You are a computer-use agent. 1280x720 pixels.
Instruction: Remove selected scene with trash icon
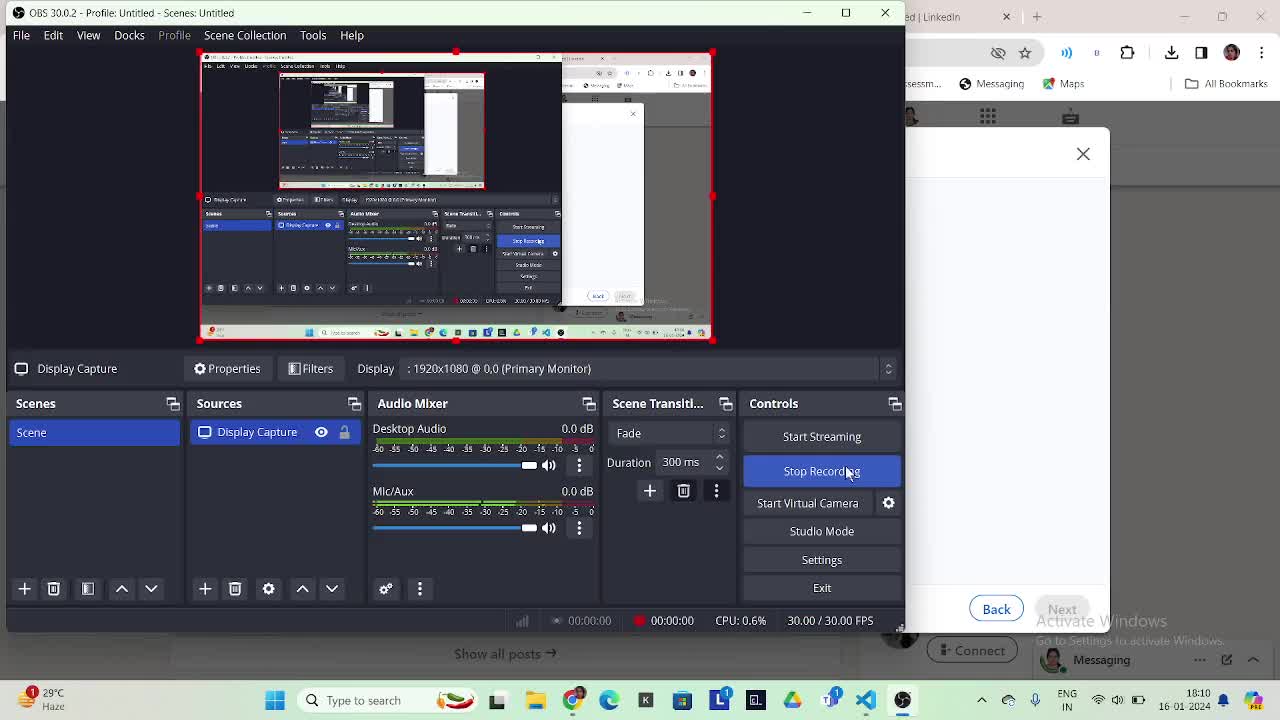(x=54, y=589)
